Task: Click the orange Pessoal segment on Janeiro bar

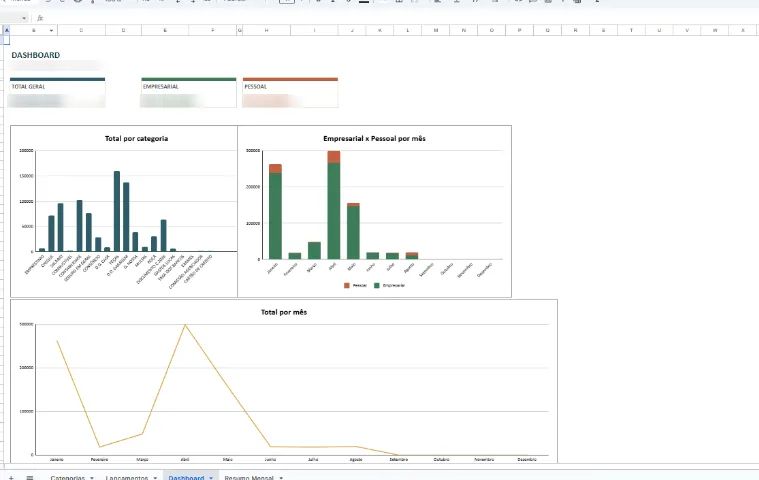Action: [x=275, y=168]
